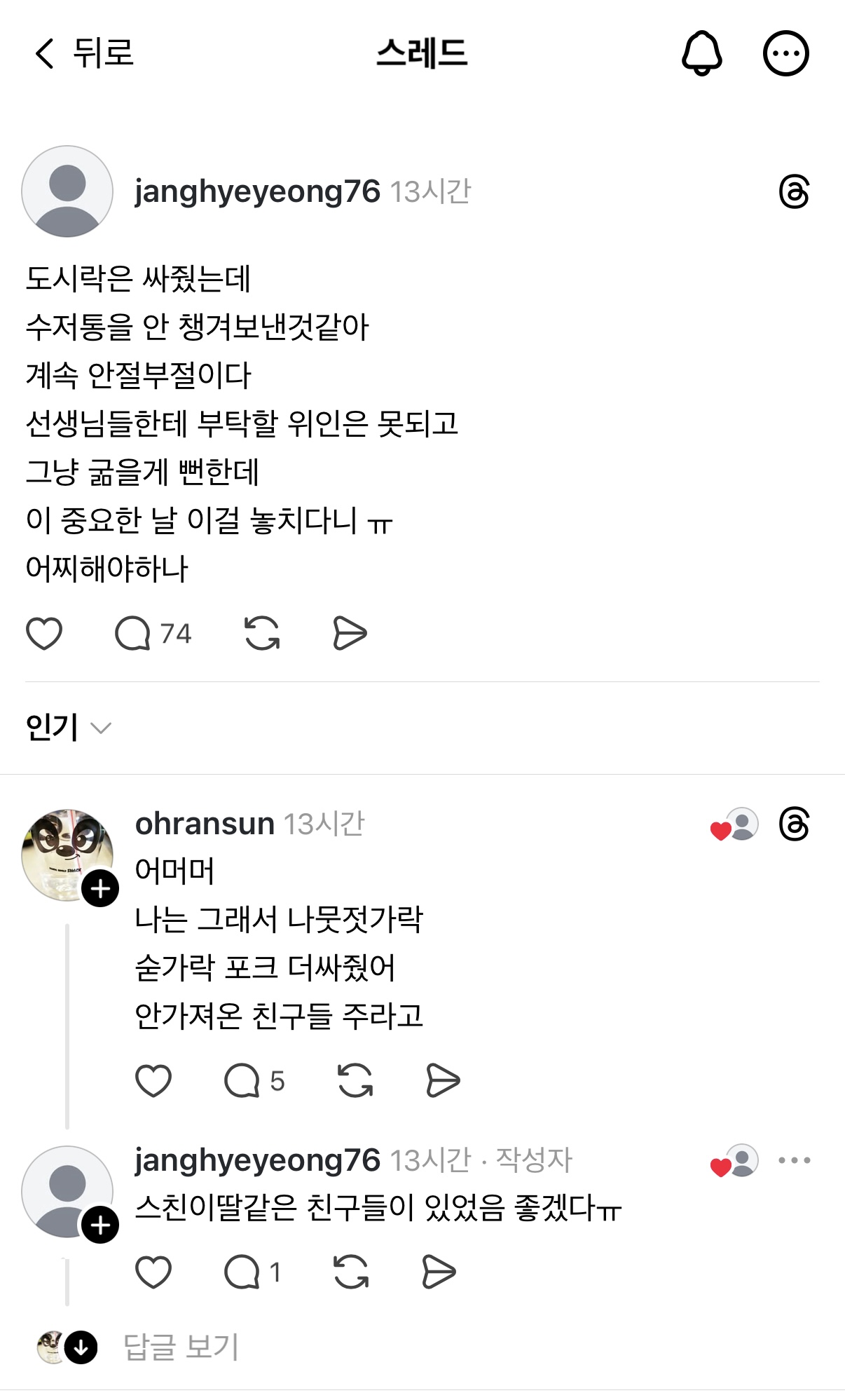
Task: Expand hidden replies with 답글 보기
Action: pyautogui.click(x=181, y=1347)
